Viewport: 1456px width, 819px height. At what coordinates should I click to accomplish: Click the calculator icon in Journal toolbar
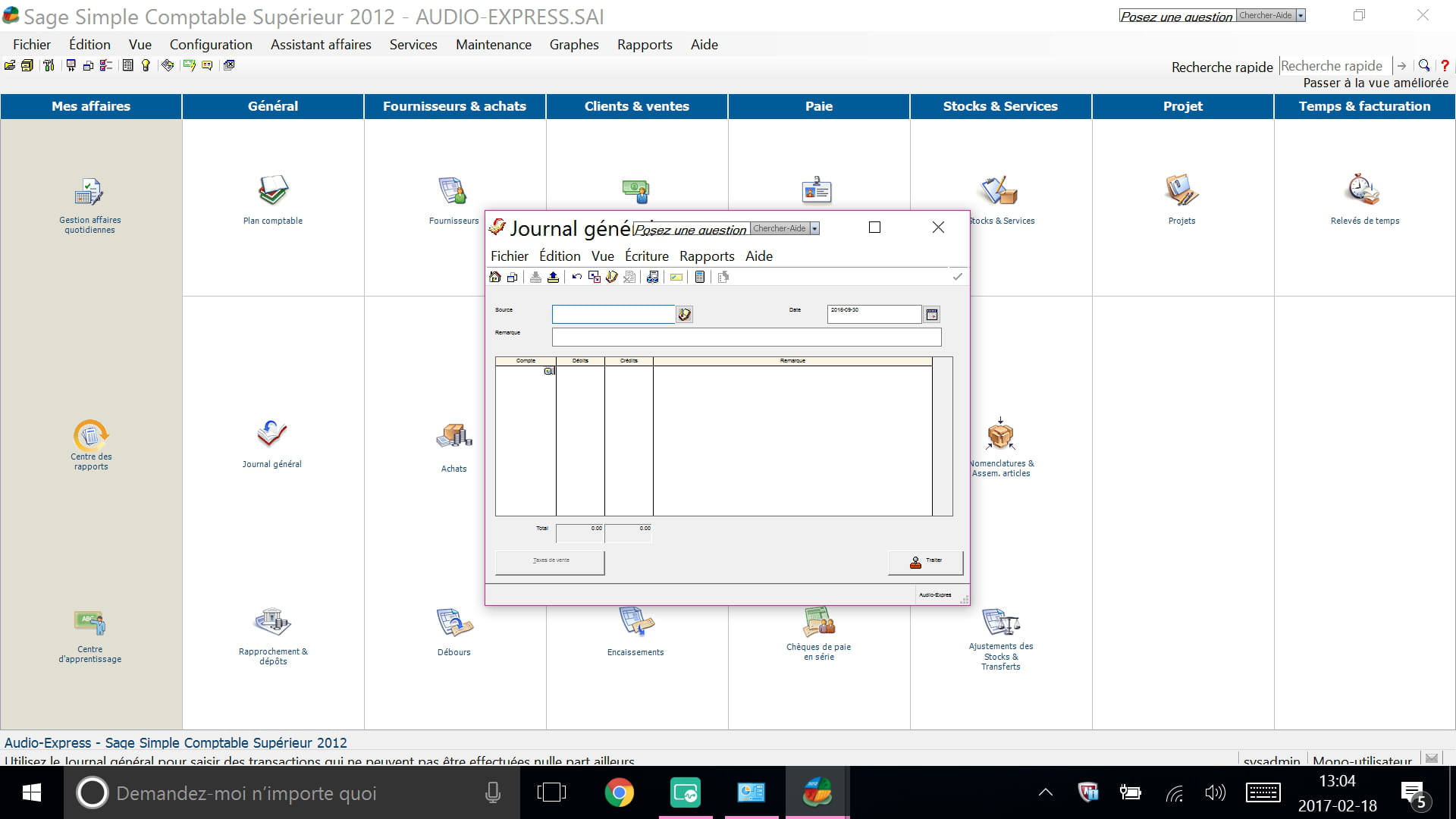click(x=700, y=277)
